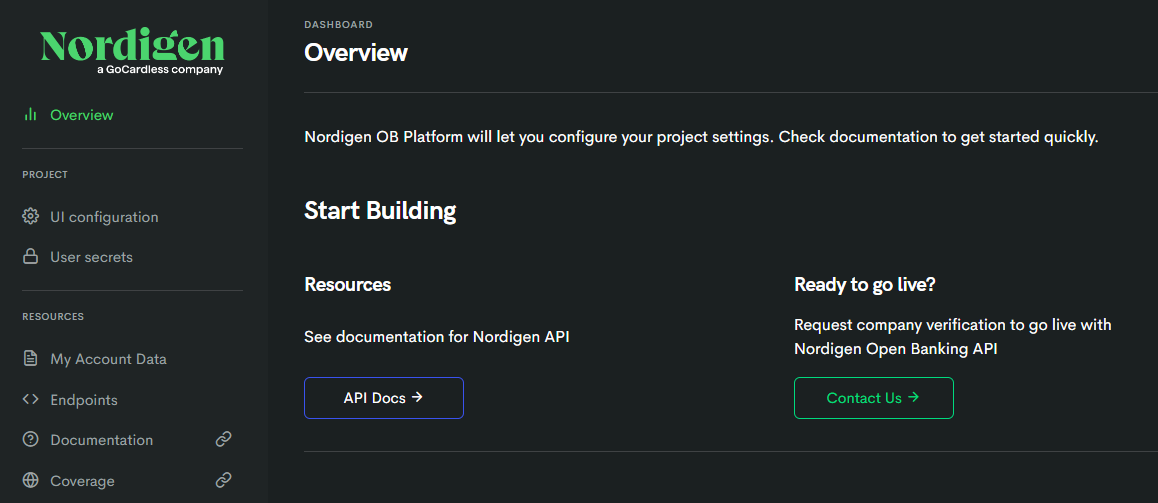This screenshot has width=1158, height=503.
Task: Open the My Account Data text label
Action: pos(108,359)
